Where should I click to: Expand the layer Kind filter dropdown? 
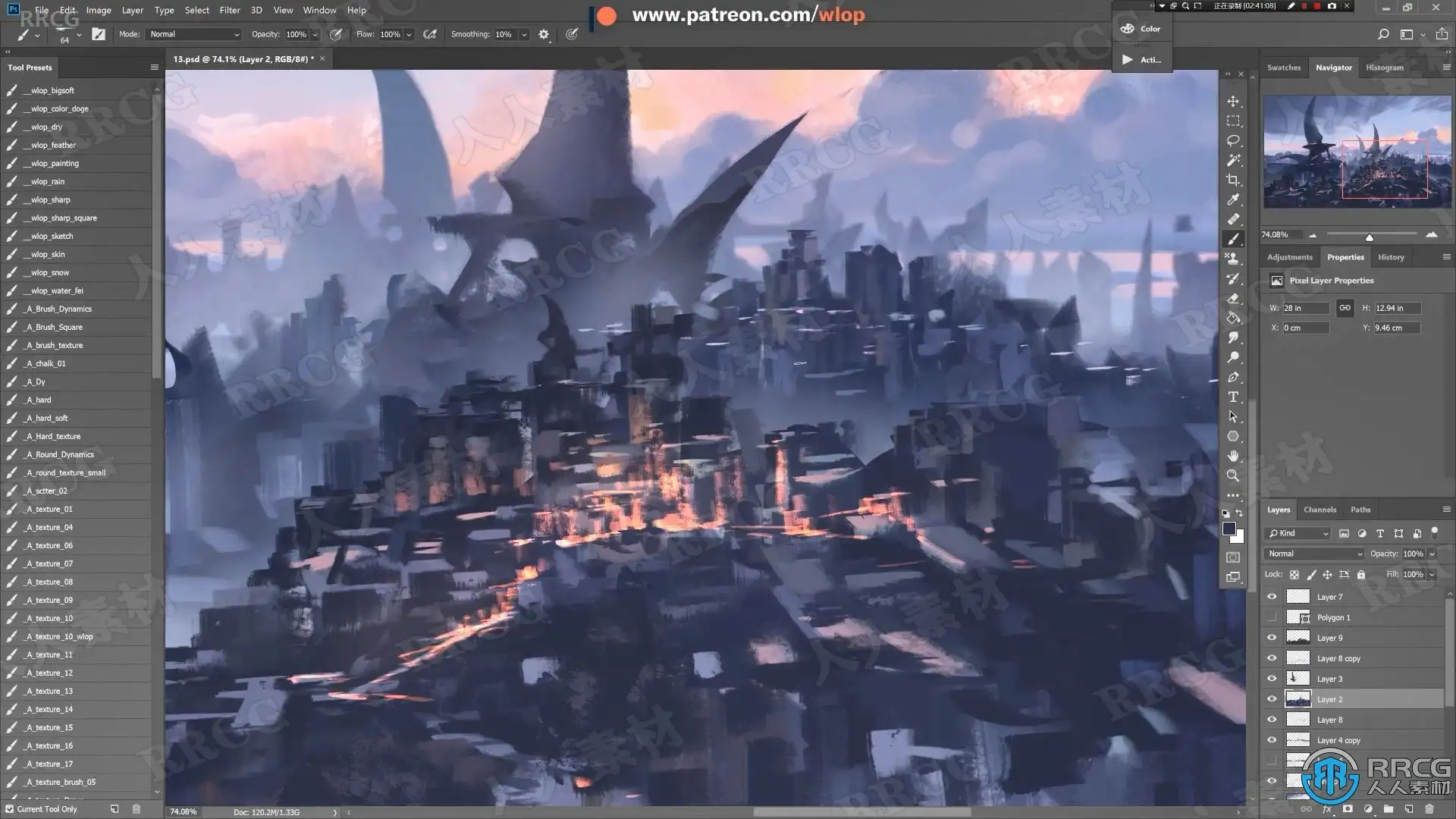1299,533
